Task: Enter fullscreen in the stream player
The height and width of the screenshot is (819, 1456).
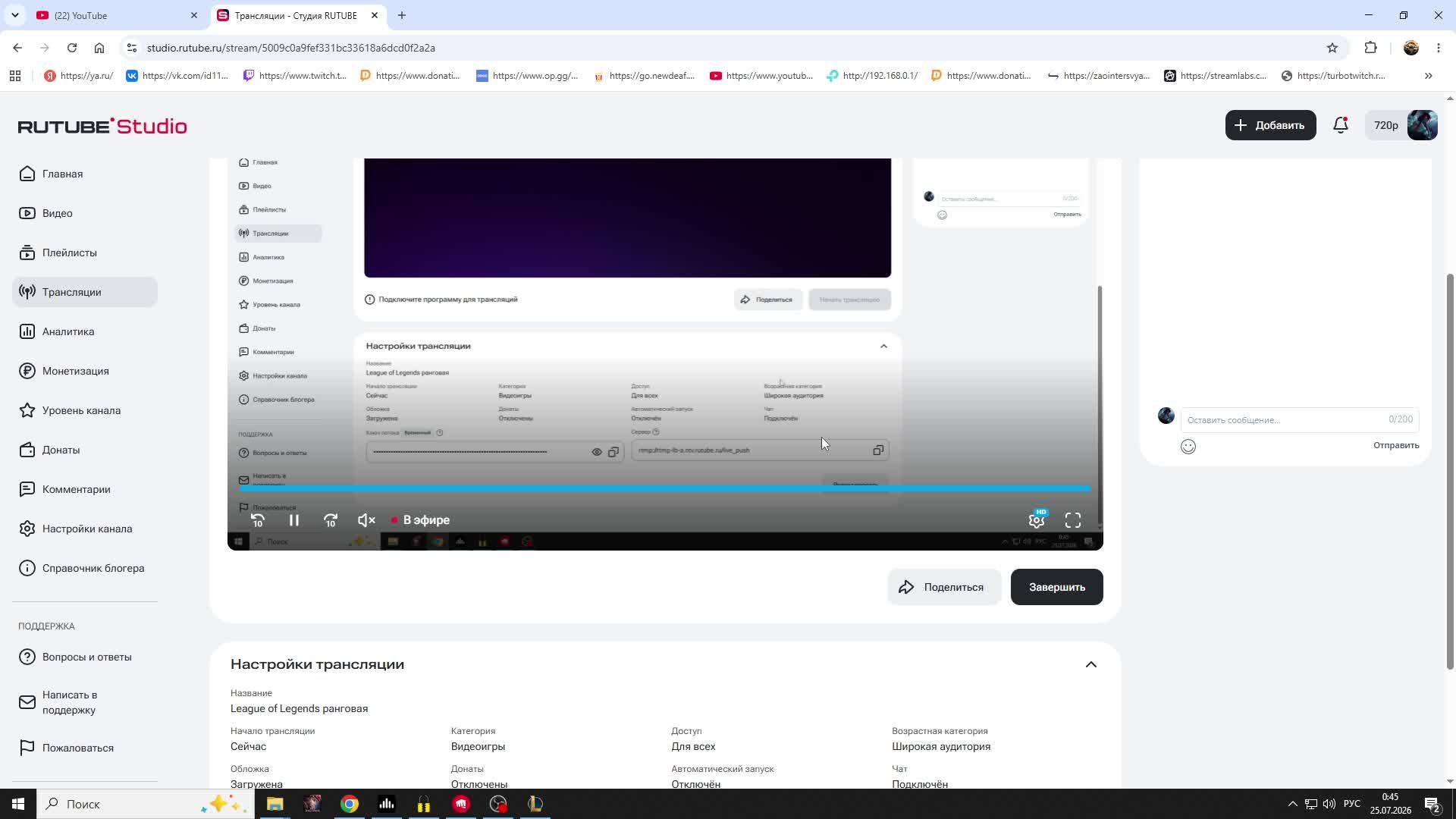Action: point(1073,520)
